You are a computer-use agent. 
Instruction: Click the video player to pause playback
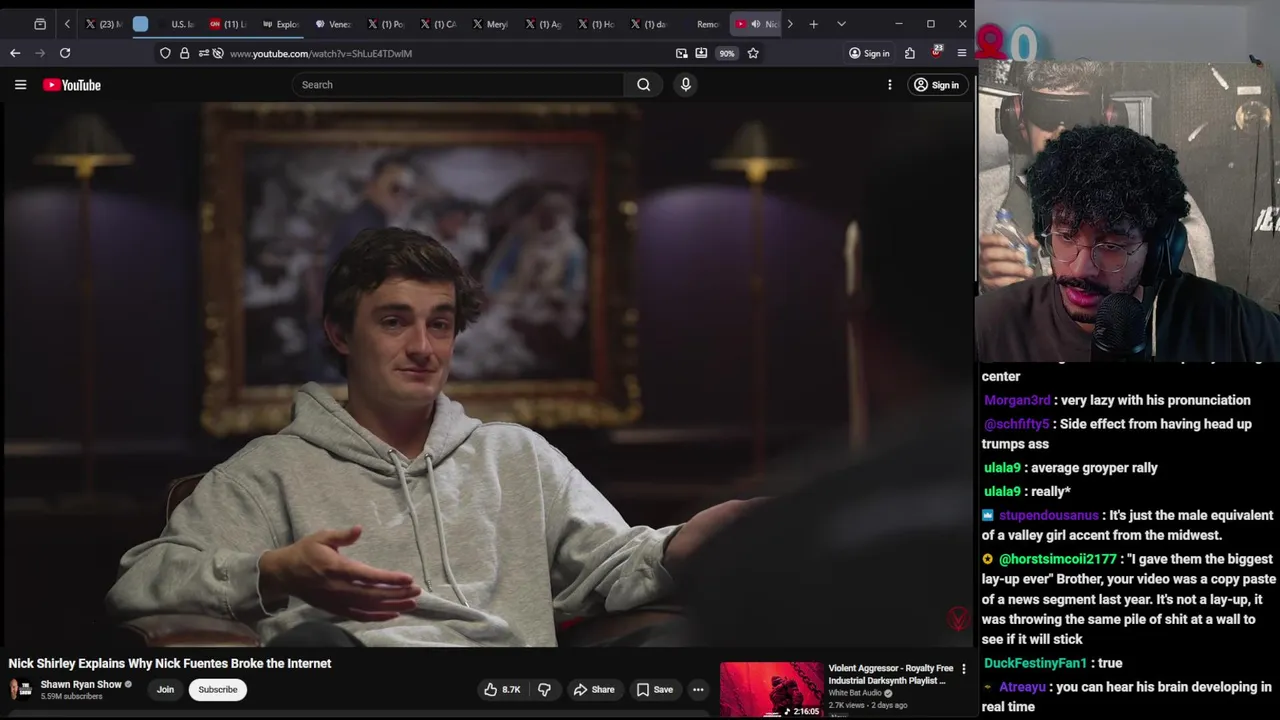486,375
